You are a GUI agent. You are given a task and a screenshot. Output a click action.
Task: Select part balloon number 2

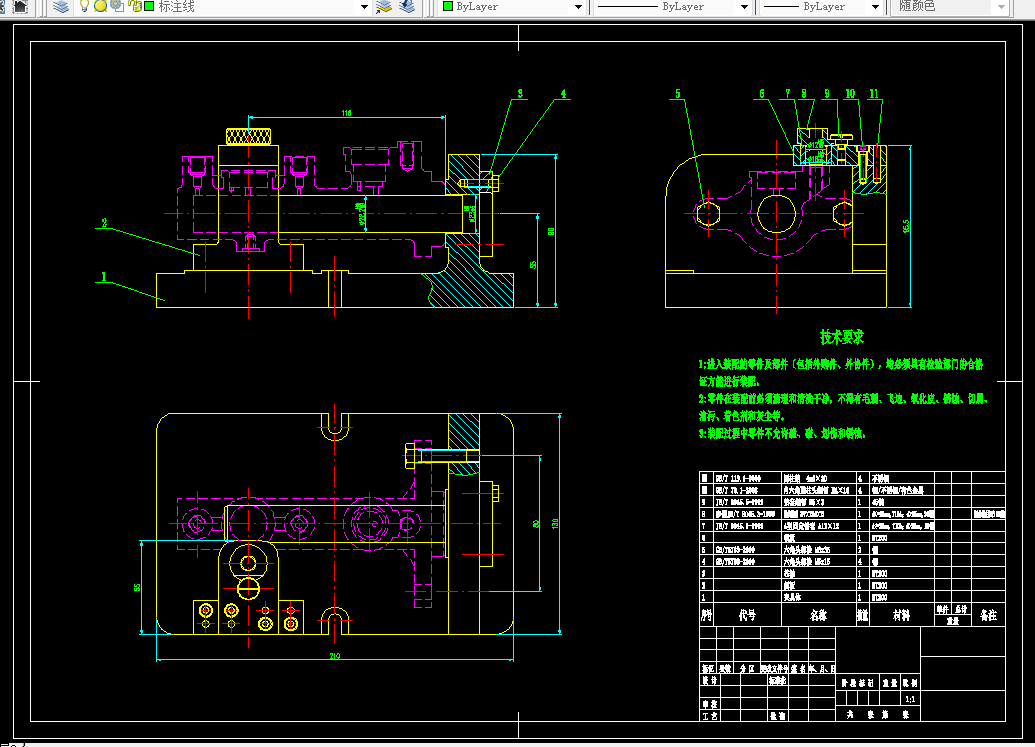point(104,223)
